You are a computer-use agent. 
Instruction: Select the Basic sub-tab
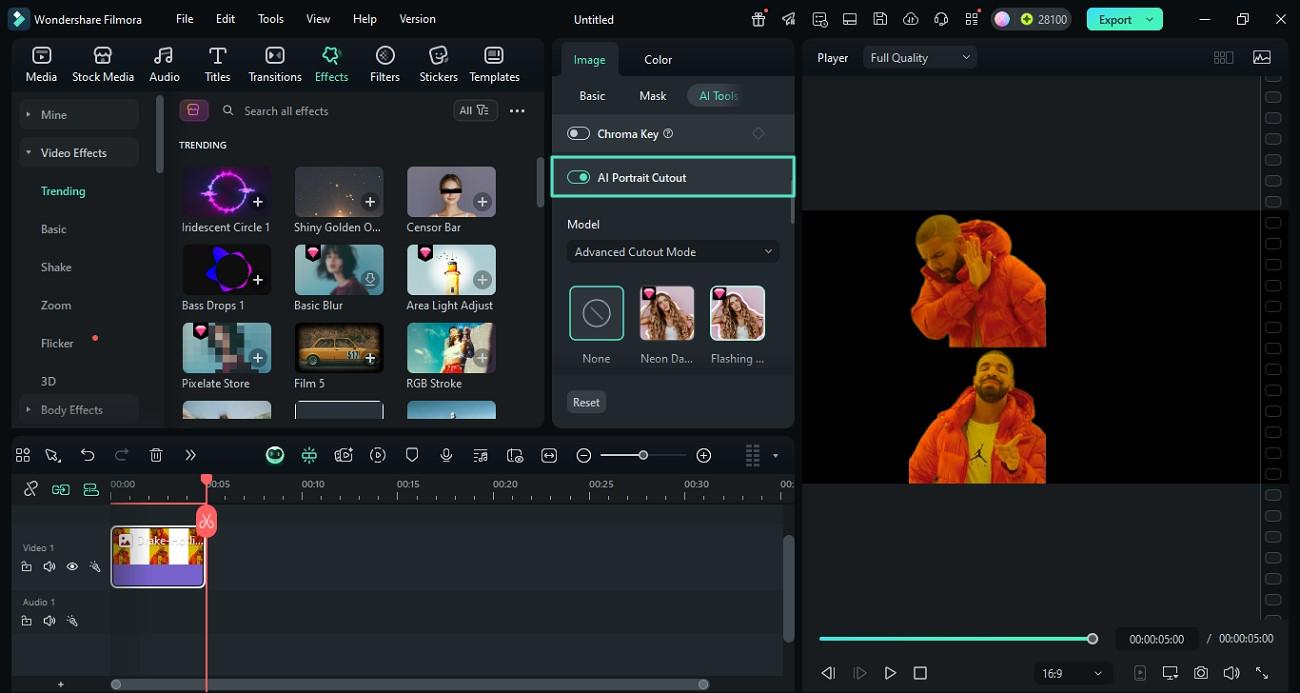[592, 96]
